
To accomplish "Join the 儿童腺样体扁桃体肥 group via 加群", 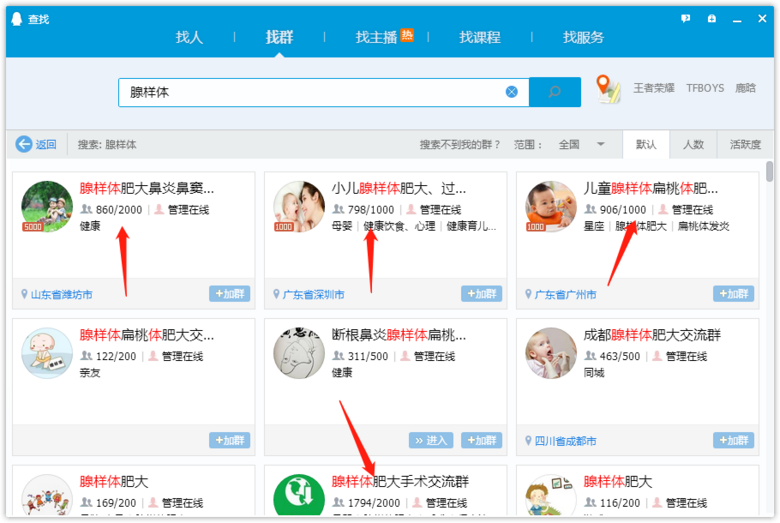I will point(733,294).
